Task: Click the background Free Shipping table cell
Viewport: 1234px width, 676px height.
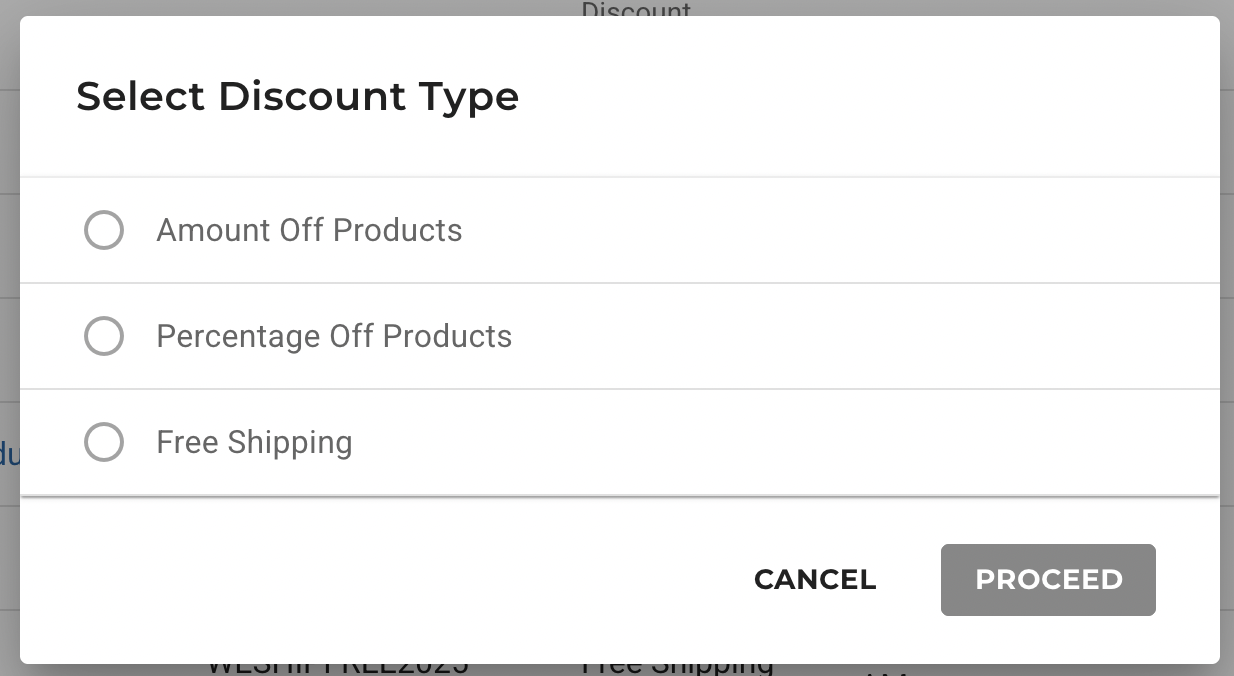Action: [x=677, y=667]
